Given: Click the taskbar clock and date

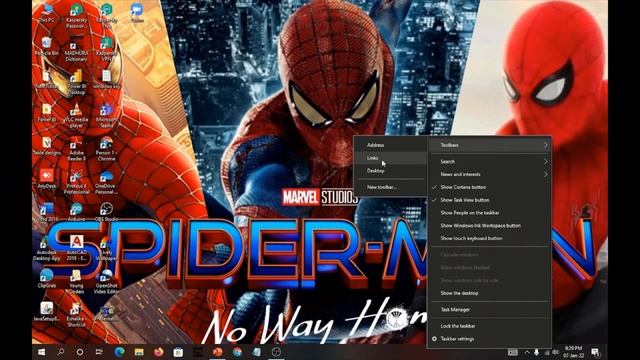Looking at the screenshot, I should (573, 352).
